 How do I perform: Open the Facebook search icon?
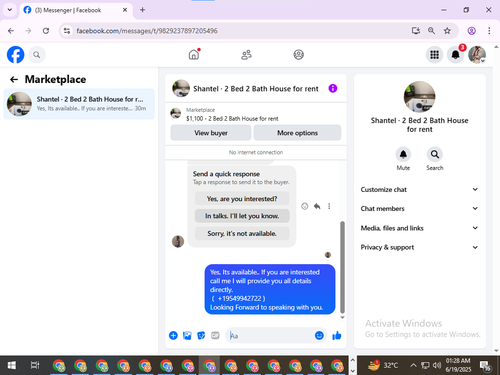[37, 55]
